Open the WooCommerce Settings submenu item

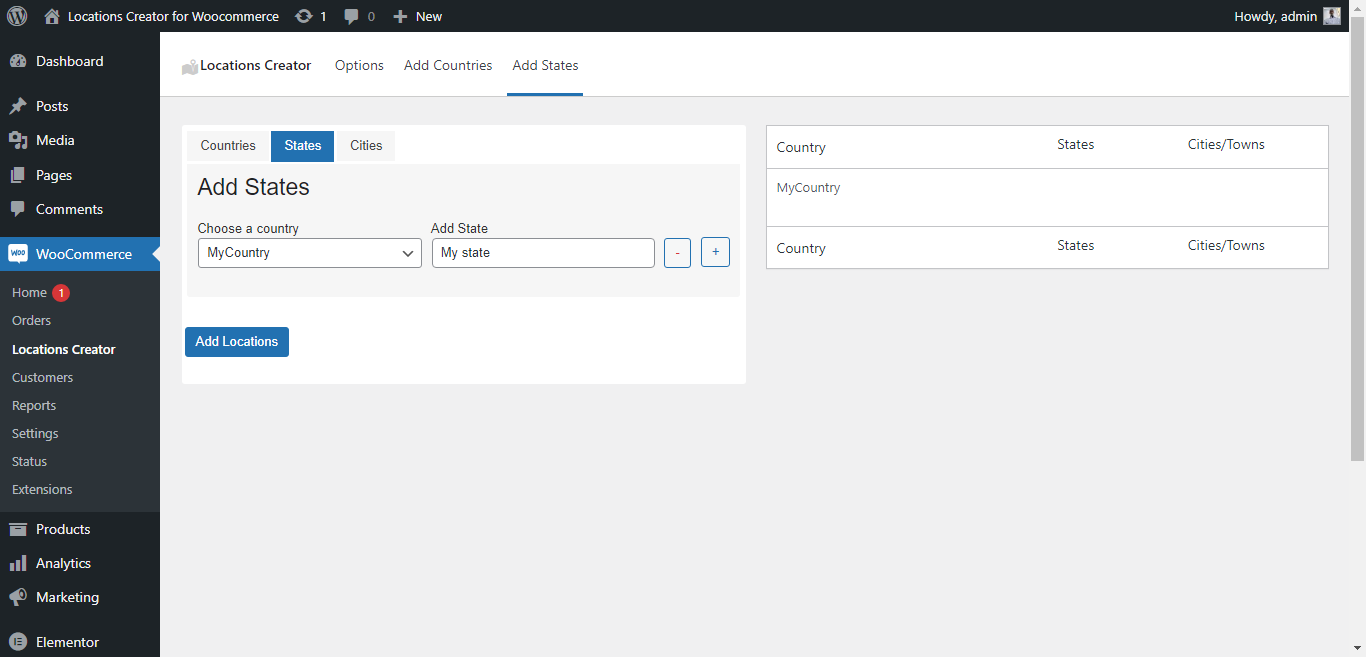(35, 433)
